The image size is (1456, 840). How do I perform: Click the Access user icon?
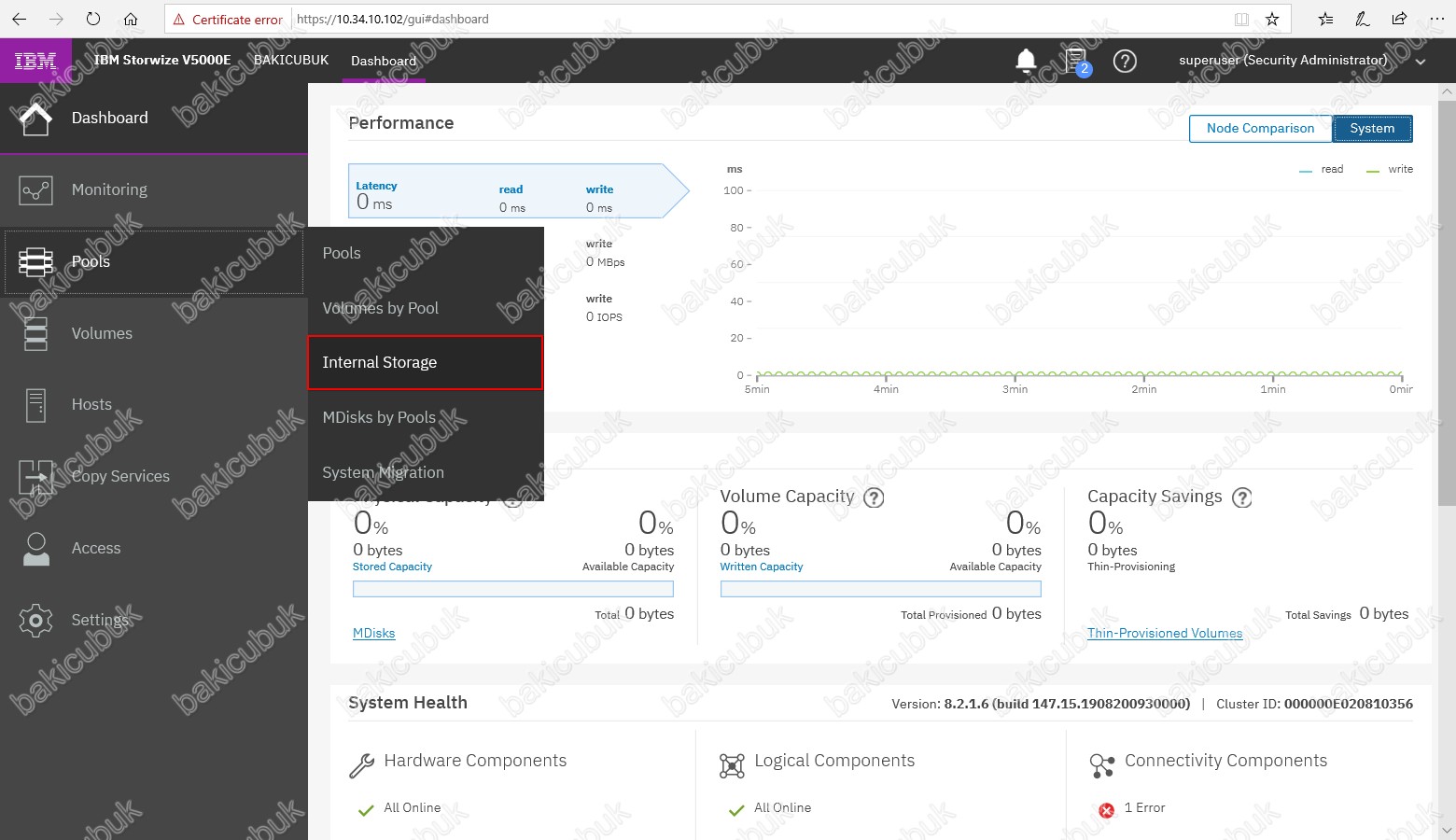click(x=36, y=549)
